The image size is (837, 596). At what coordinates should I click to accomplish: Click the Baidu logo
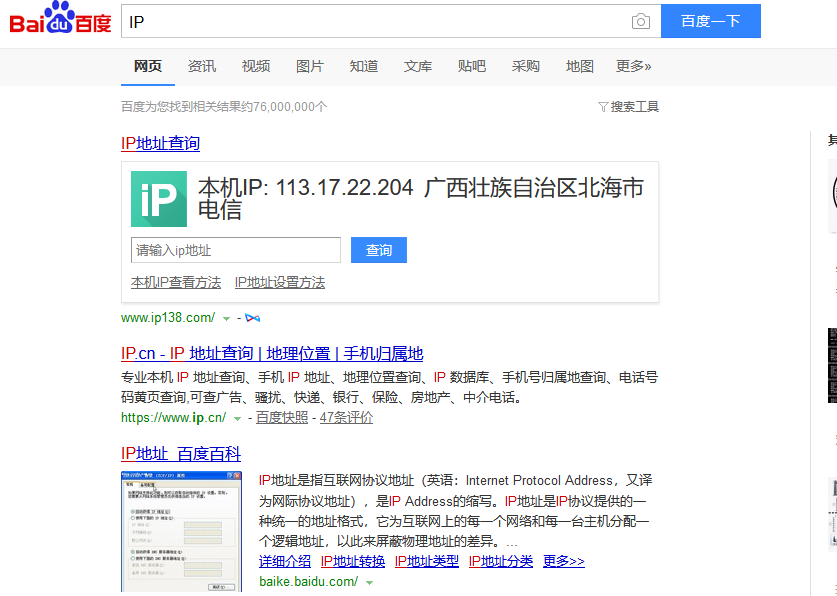click(x=60, y=20)
